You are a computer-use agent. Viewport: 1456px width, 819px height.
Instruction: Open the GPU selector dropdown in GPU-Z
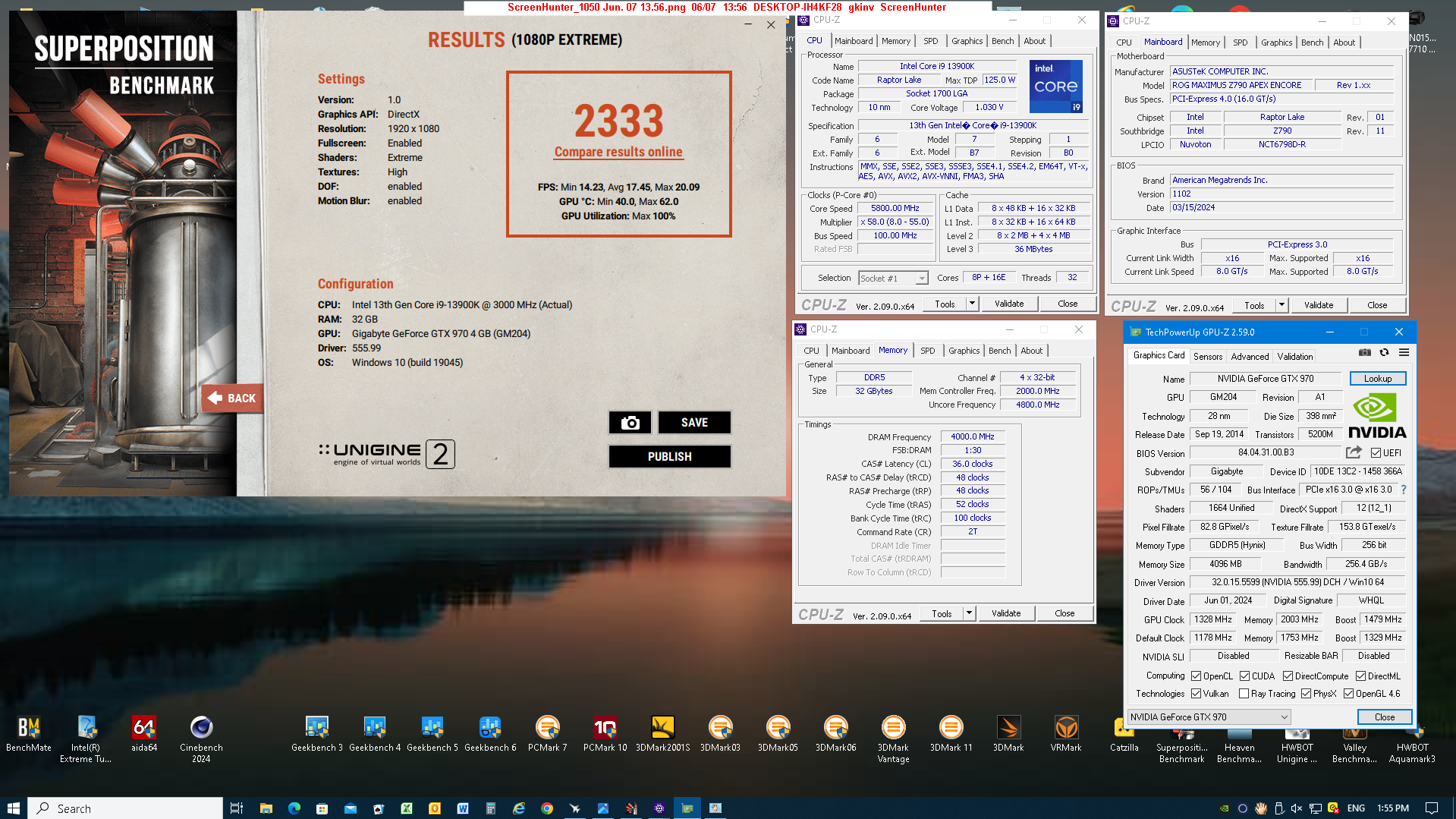[x=1209, y=717]
